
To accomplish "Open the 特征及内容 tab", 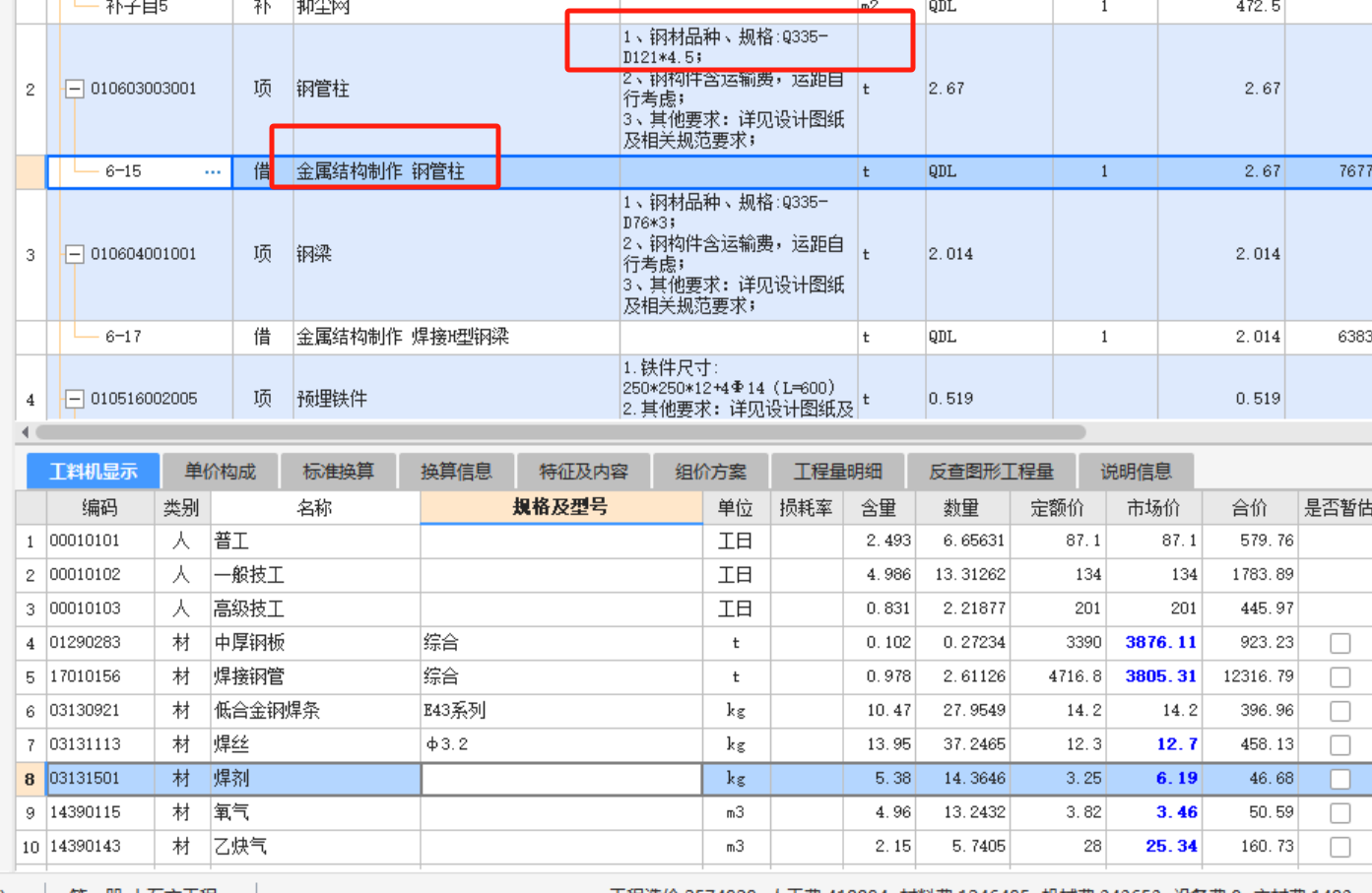I will click(583, 472).
